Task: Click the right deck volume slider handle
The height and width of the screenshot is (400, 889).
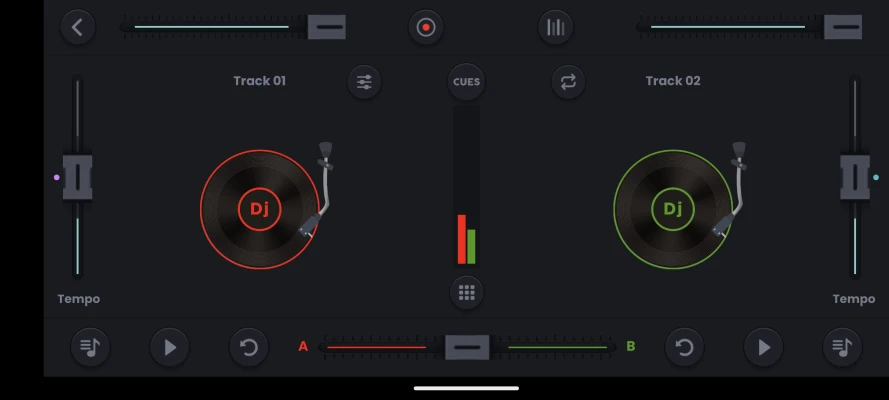Action: 843,27
